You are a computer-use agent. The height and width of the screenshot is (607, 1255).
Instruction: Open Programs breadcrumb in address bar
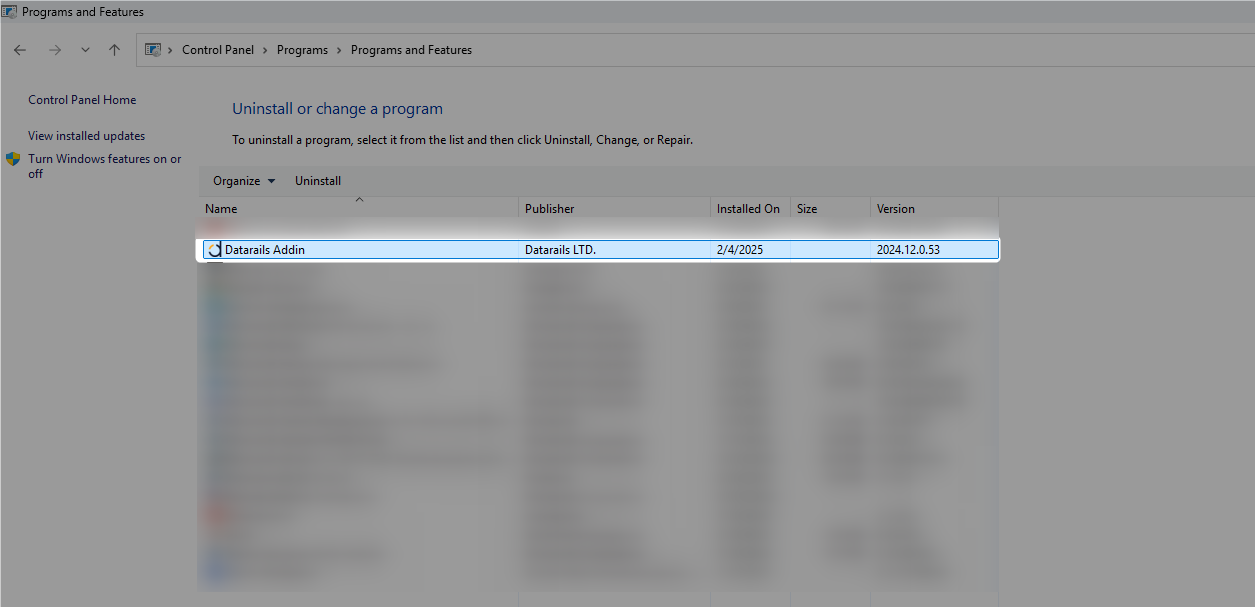coord(302,50)
